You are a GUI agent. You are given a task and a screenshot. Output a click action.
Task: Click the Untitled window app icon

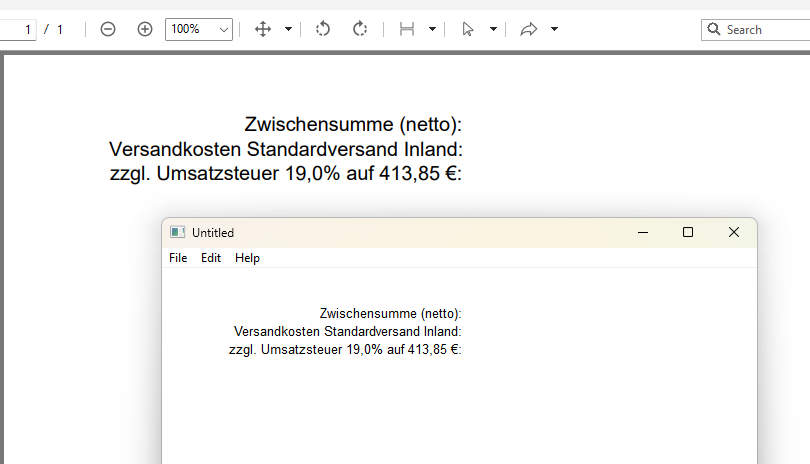(178, 233)
